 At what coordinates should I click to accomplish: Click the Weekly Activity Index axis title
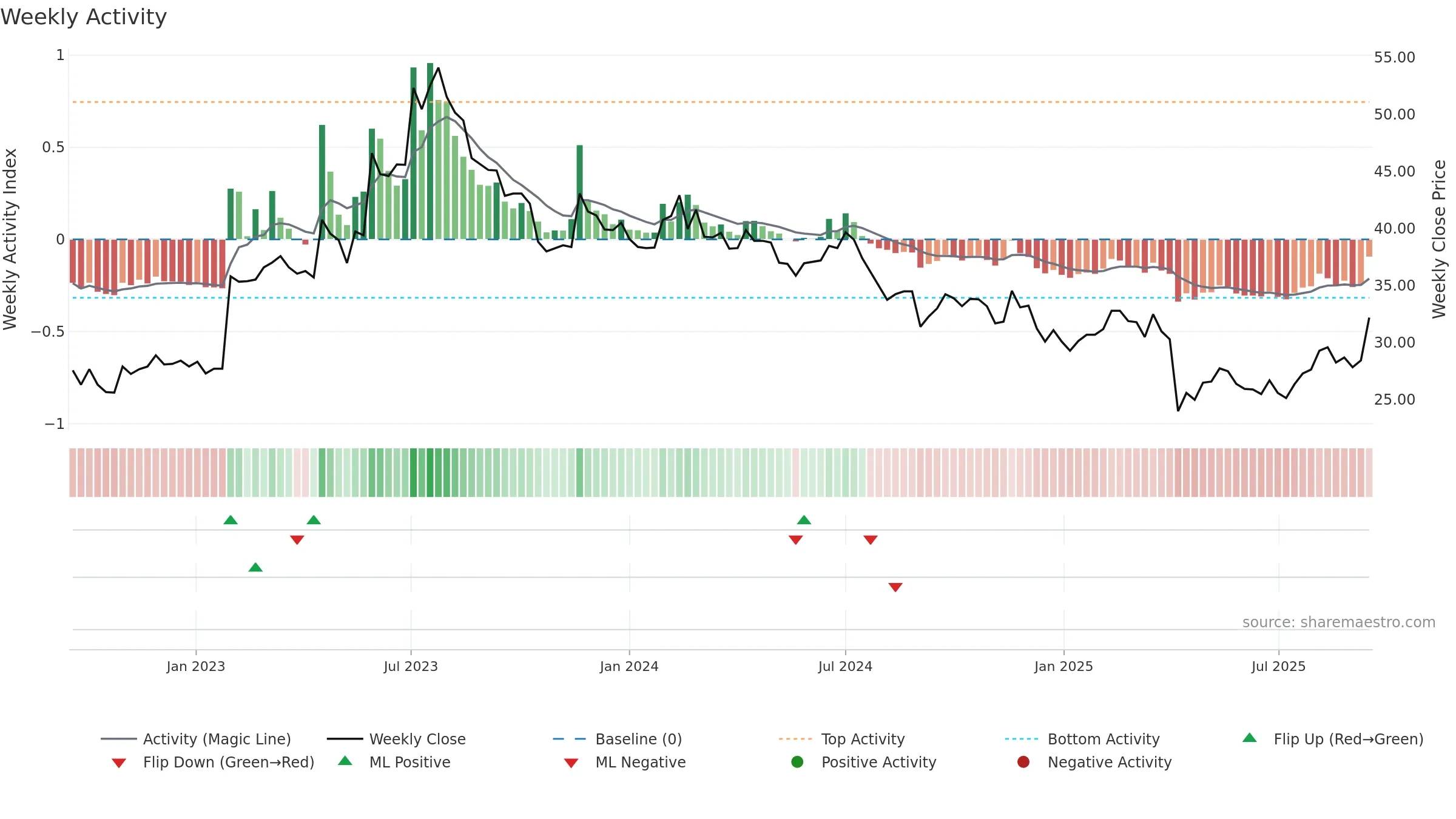point(10,240)
